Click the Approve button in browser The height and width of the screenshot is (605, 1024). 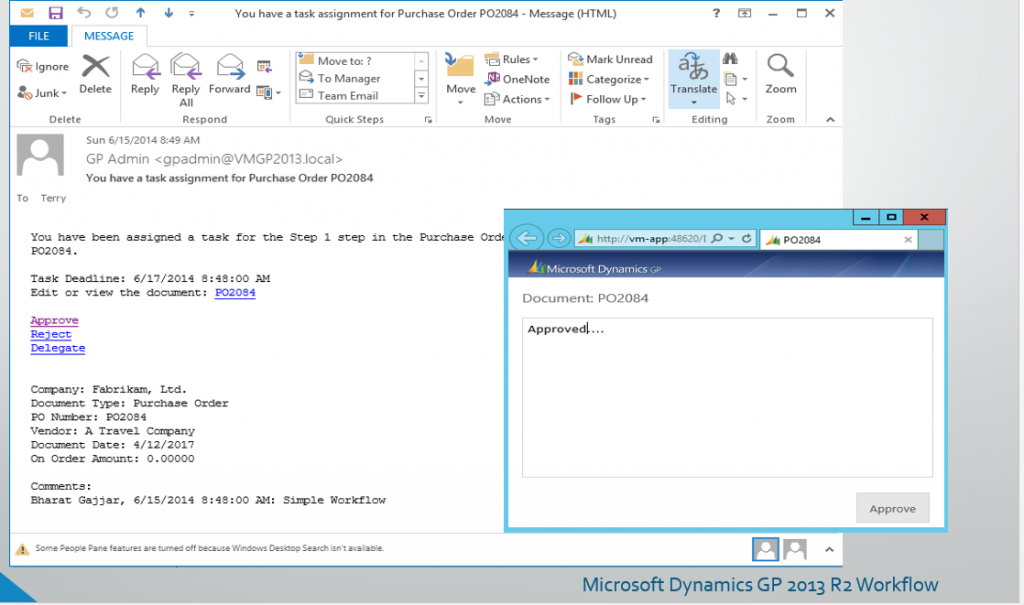click(x=893, y=508)
